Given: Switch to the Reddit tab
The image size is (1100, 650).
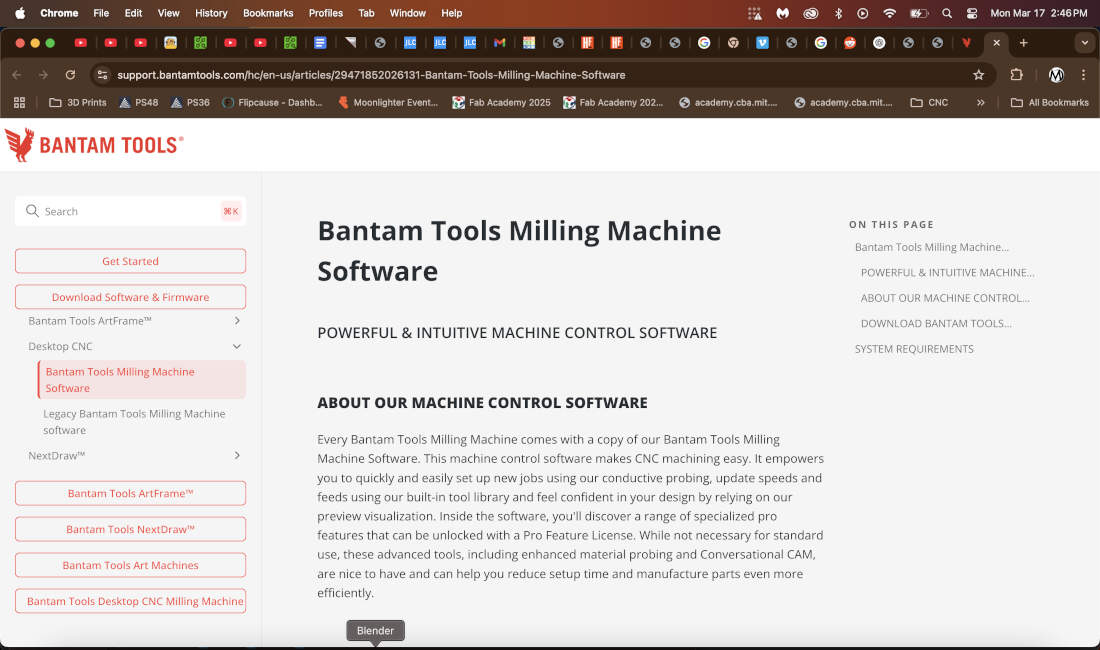Looking at the screenshot, I should click(850, 43).
